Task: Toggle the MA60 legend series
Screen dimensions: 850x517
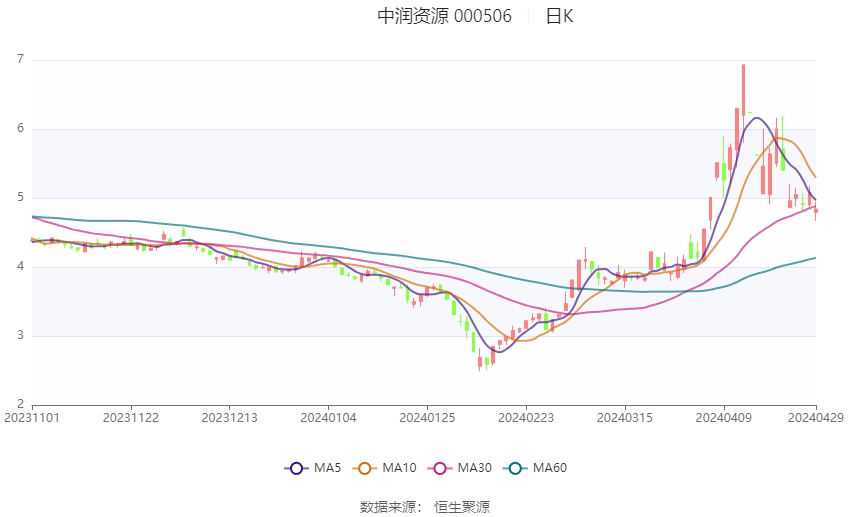Action: 535,468
